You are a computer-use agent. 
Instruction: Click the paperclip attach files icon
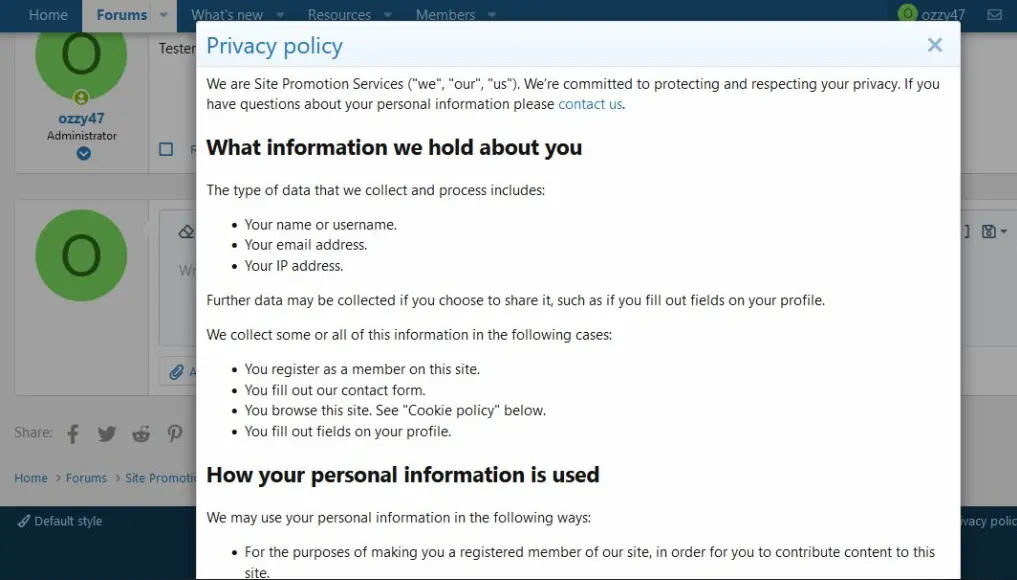[x=177, y=372]
